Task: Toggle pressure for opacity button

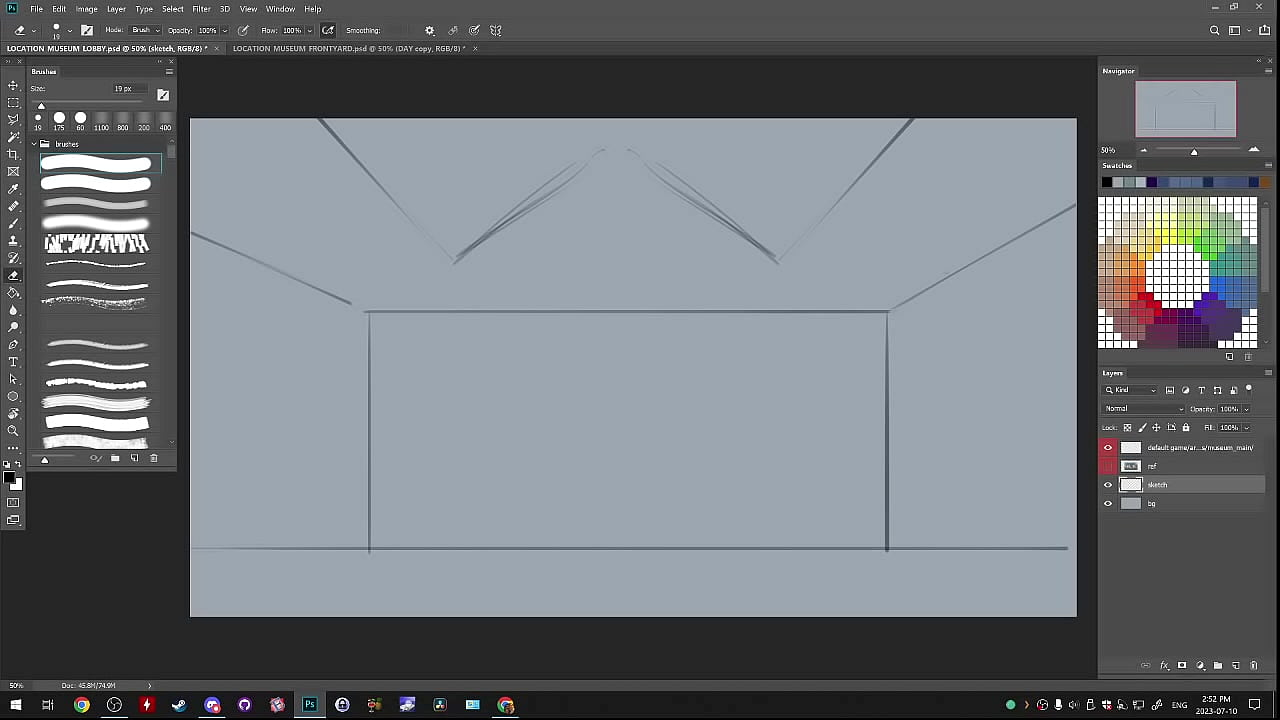Action: point(243,30)
